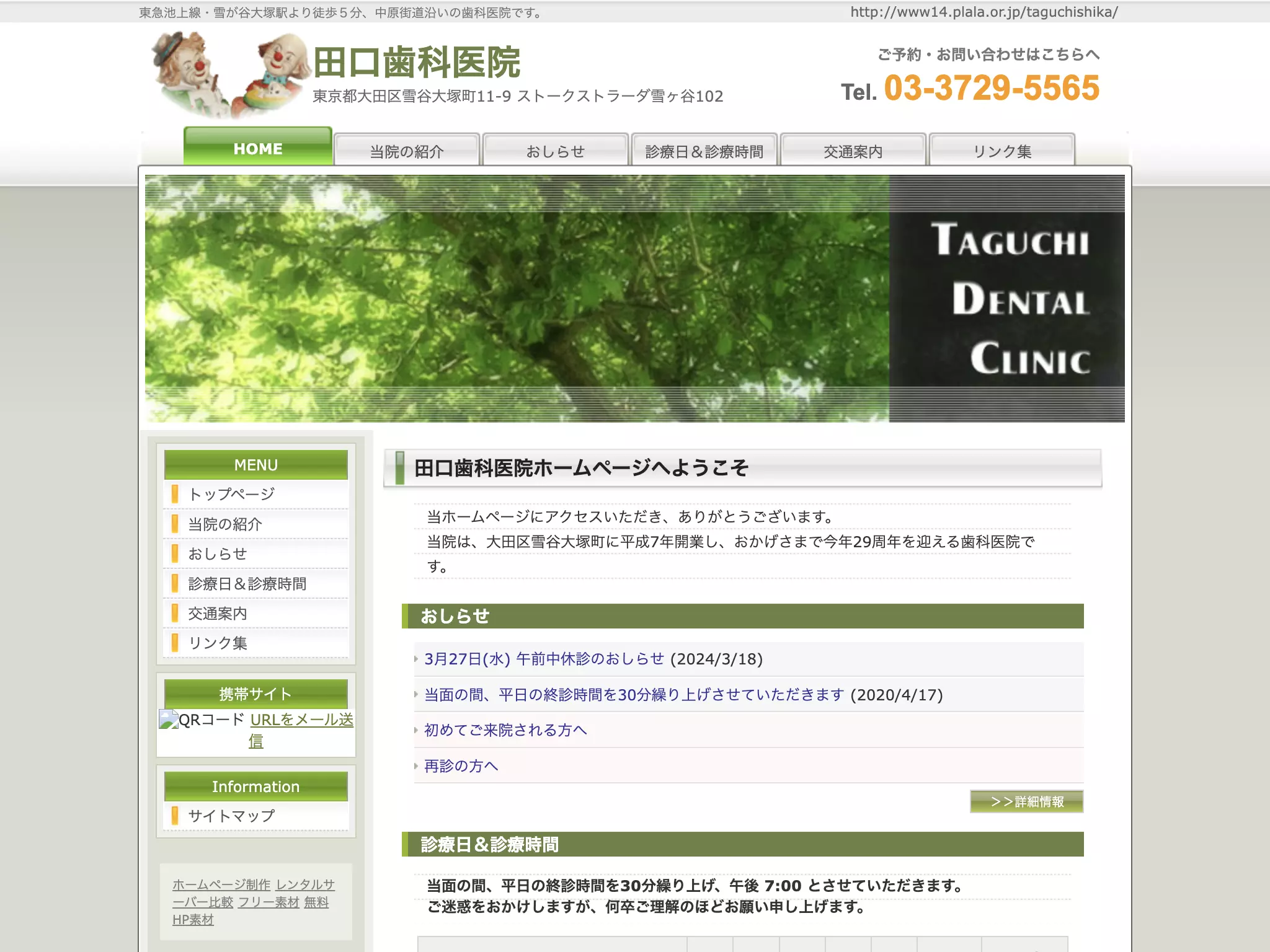Viewport: 1270px width, 952px height.
Task: Click the orange marker beside トップページ
Action: (175, 494)
